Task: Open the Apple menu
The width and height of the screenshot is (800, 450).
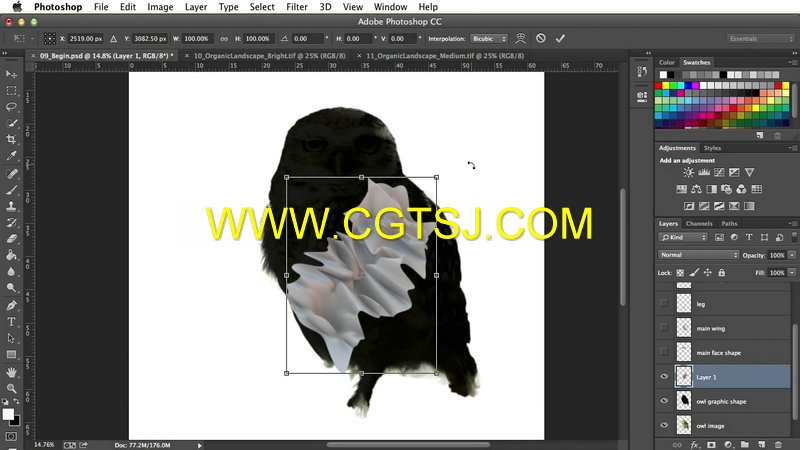Action: point(17,7)
